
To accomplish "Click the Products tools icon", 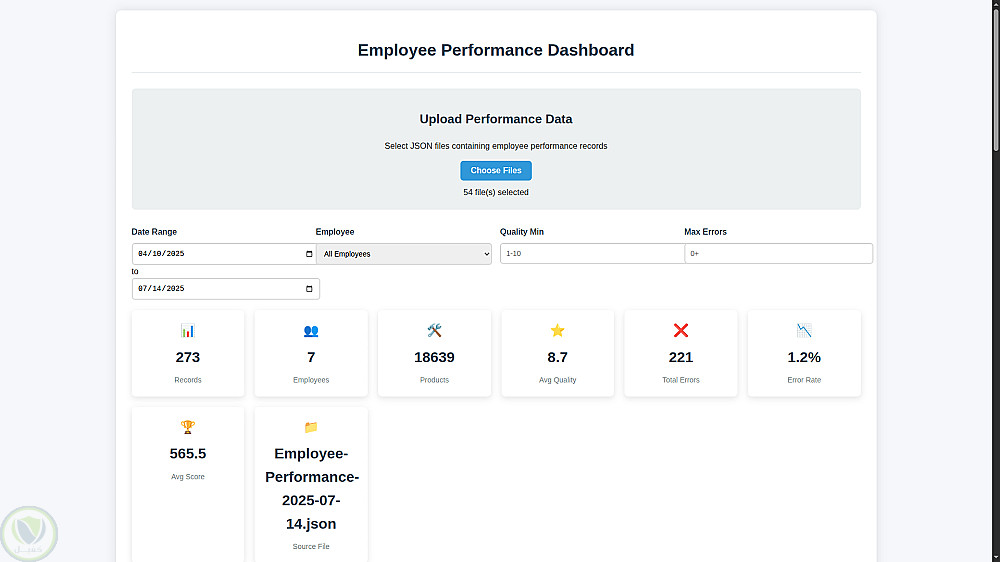I will point(434,330).
